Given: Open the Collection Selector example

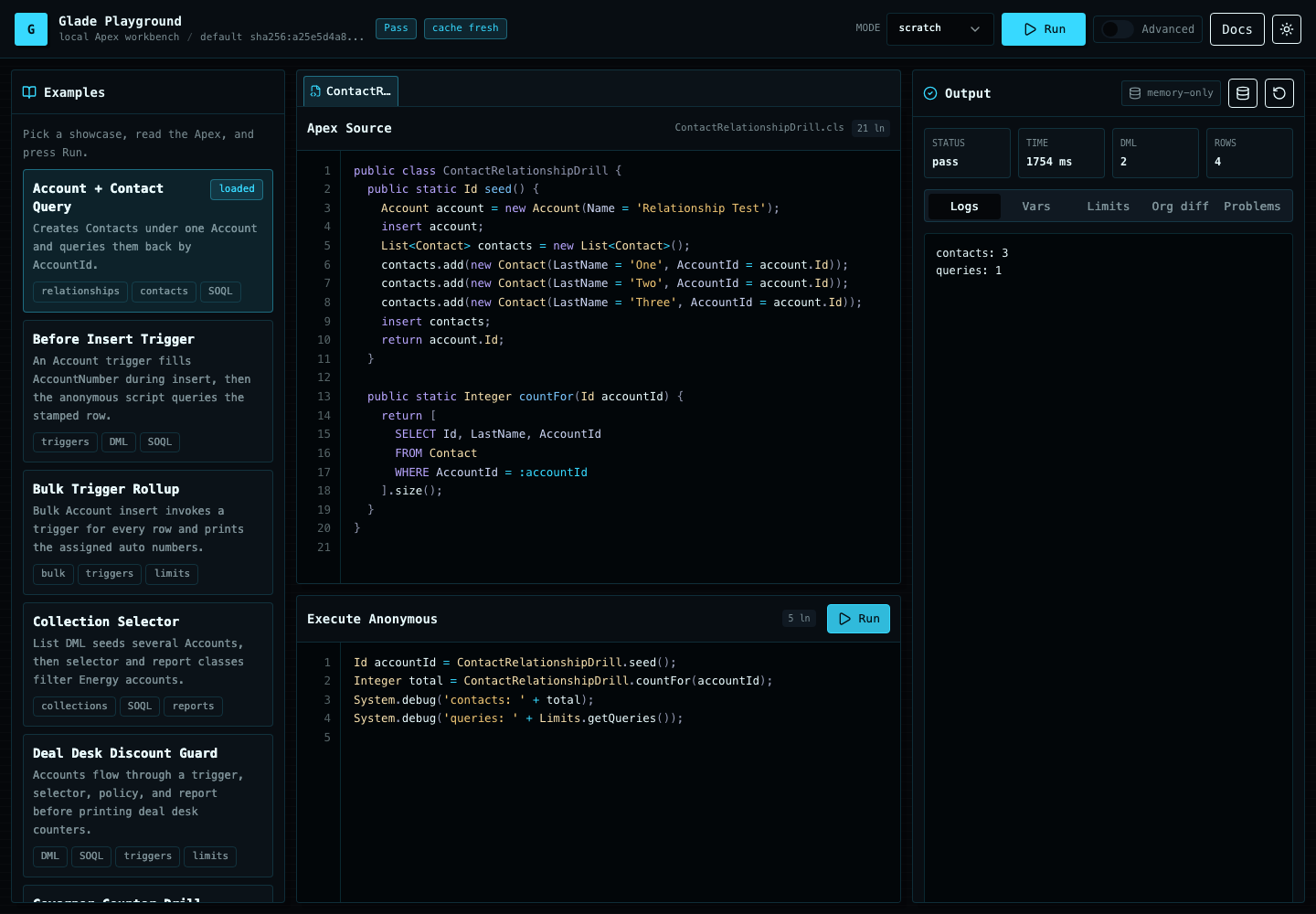Looking at the screenshot, I should [148, 664].
